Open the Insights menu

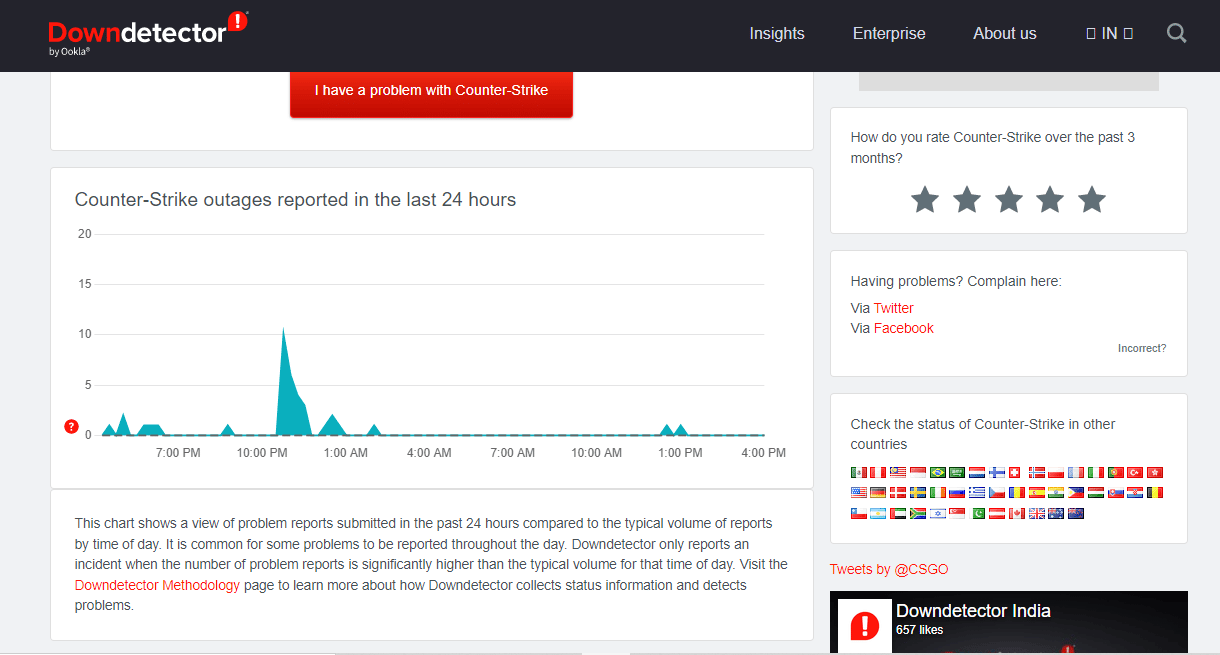[x=777, y=34]
